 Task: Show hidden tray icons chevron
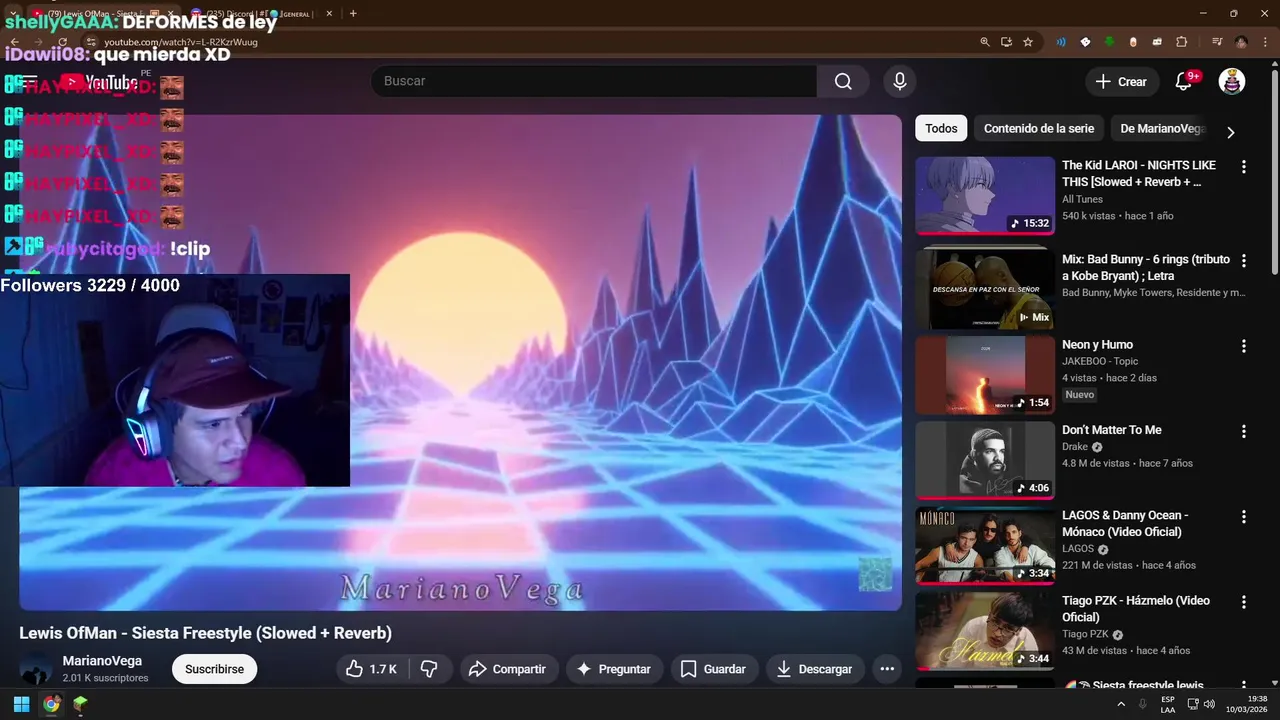point(1120,704)
